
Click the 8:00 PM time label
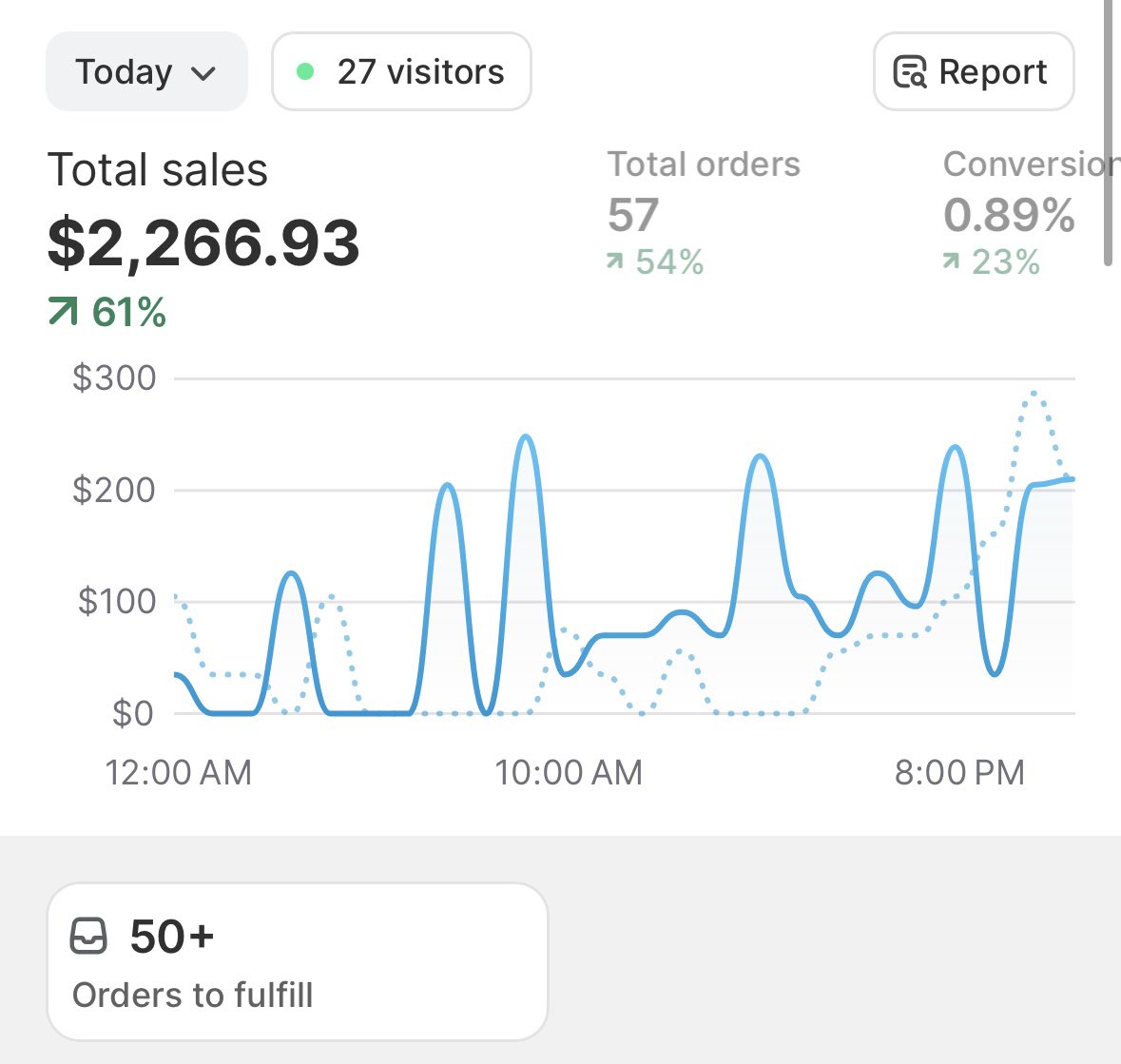(x=959, y=773)
